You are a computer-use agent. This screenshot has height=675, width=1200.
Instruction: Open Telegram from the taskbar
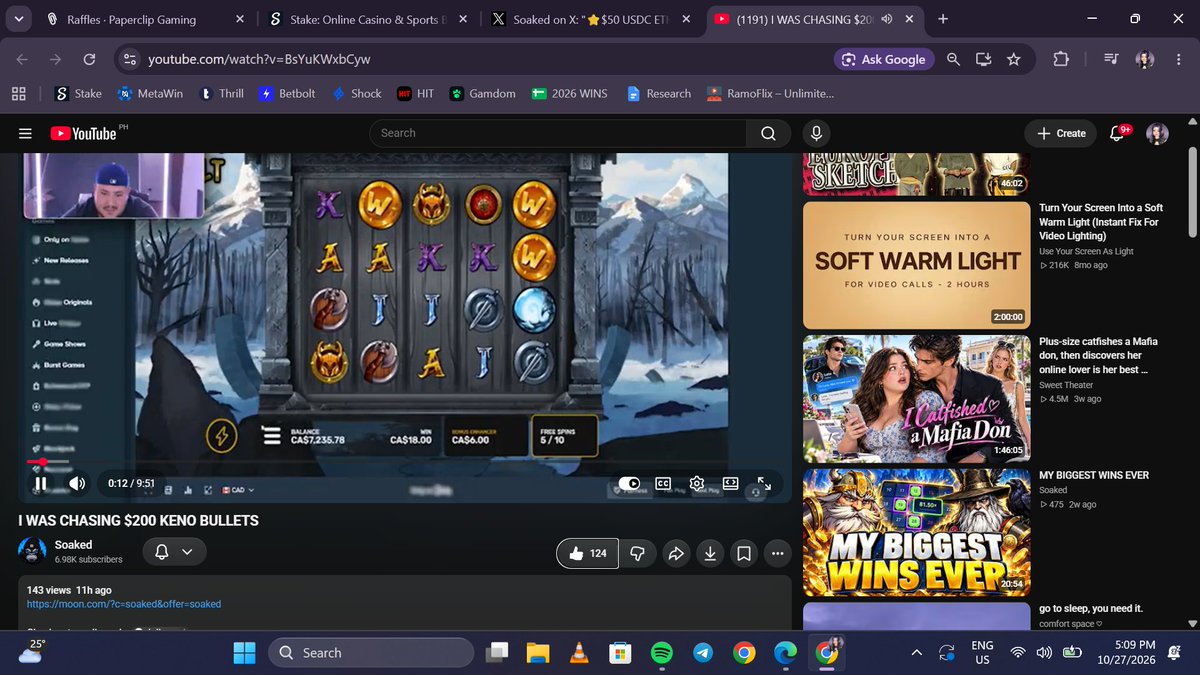coord(703,653)
